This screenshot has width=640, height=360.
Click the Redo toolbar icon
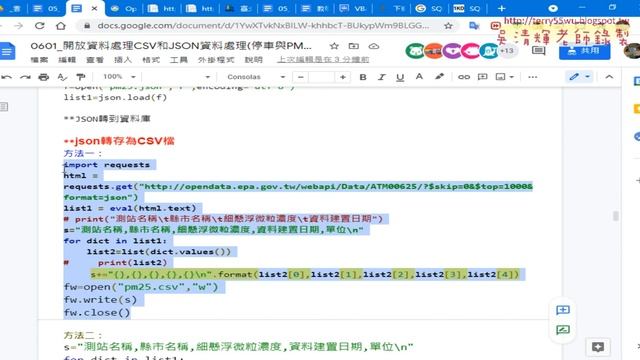(x=25, y=77)
